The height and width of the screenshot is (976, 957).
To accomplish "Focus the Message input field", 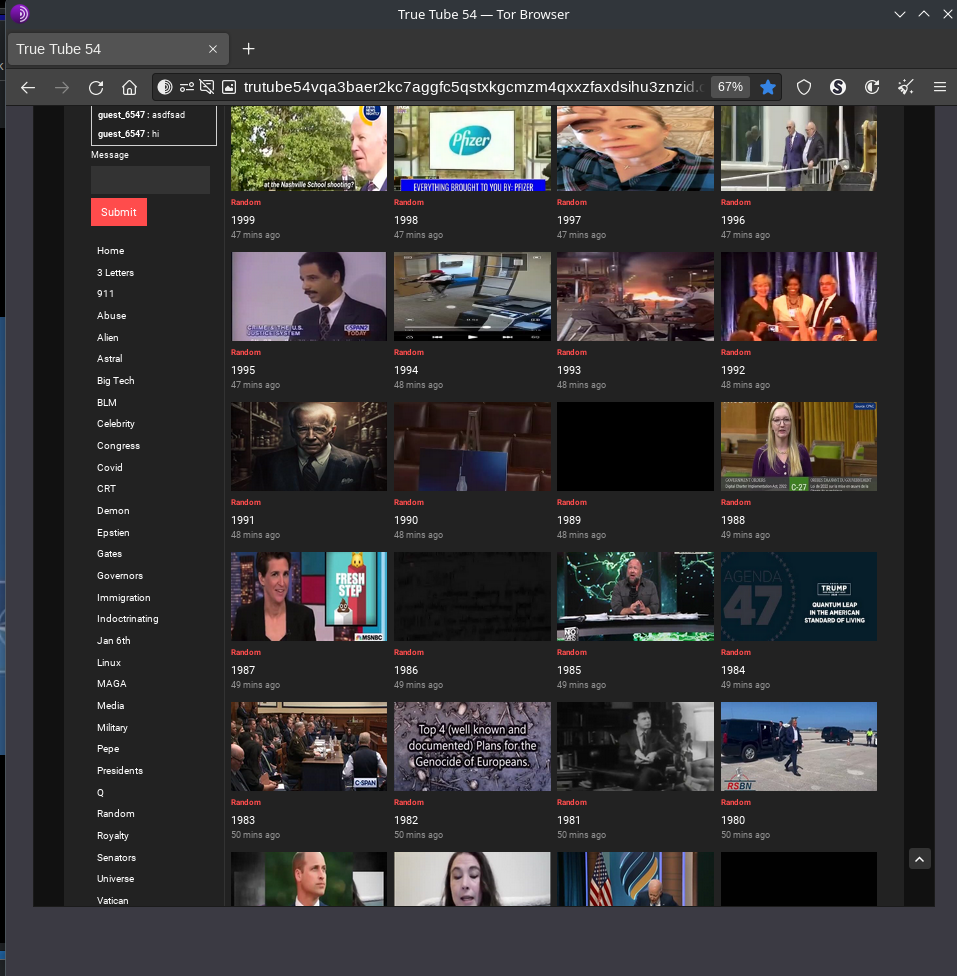I will [150, 180].
